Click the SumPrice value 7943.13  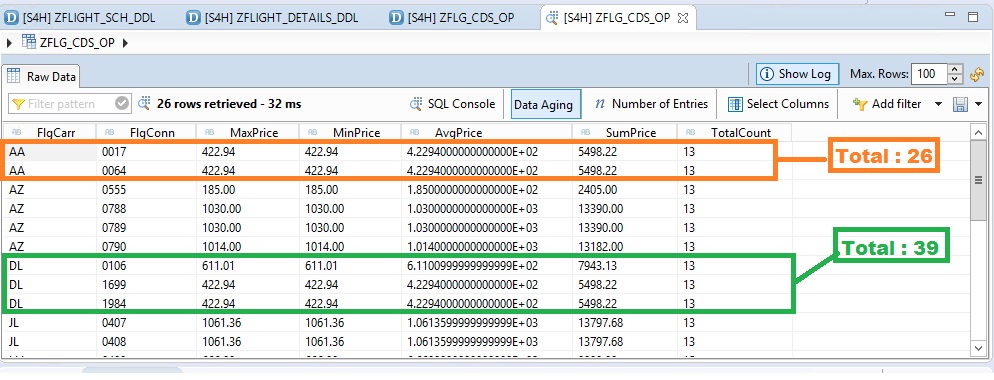click(x=597, y=266)
